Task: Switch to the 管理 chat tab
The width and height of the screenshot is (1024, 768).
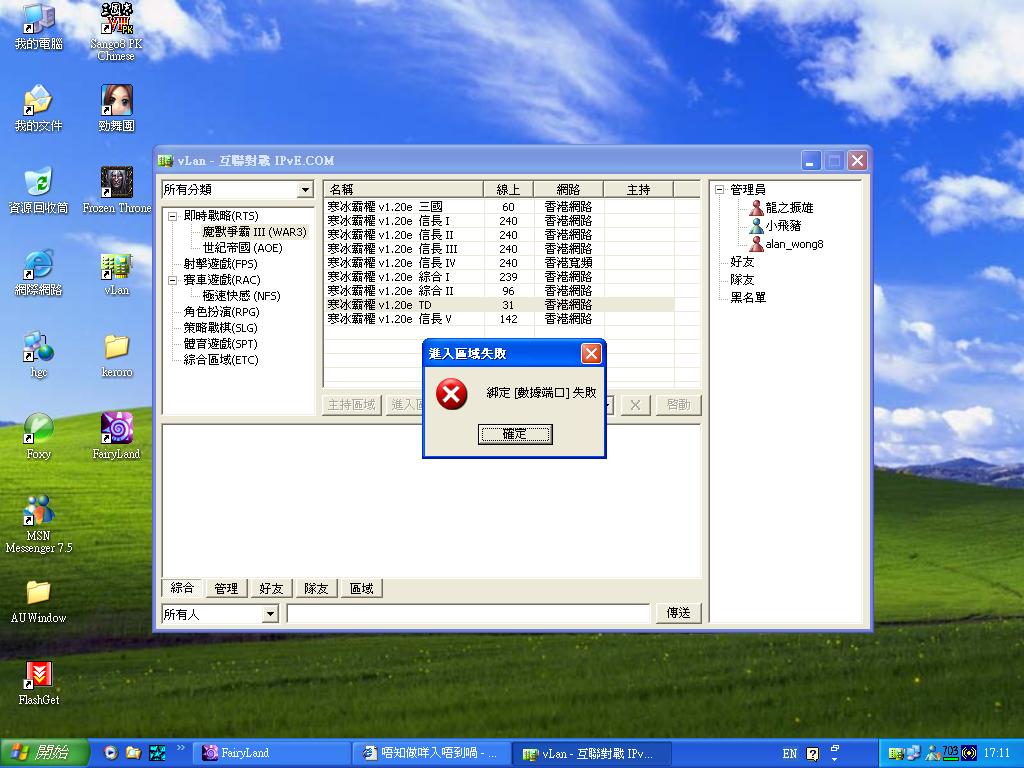Action: point(226,589)
